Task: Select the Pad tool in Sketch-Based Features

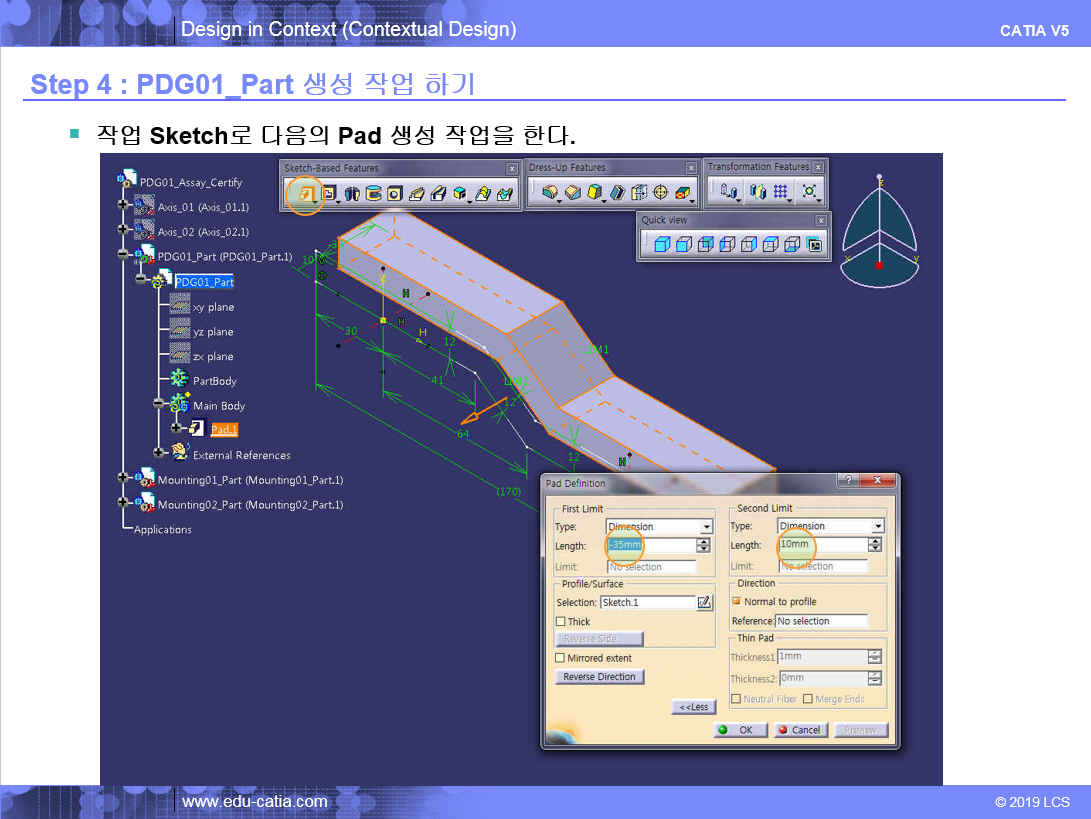Action: click(306, 193)
